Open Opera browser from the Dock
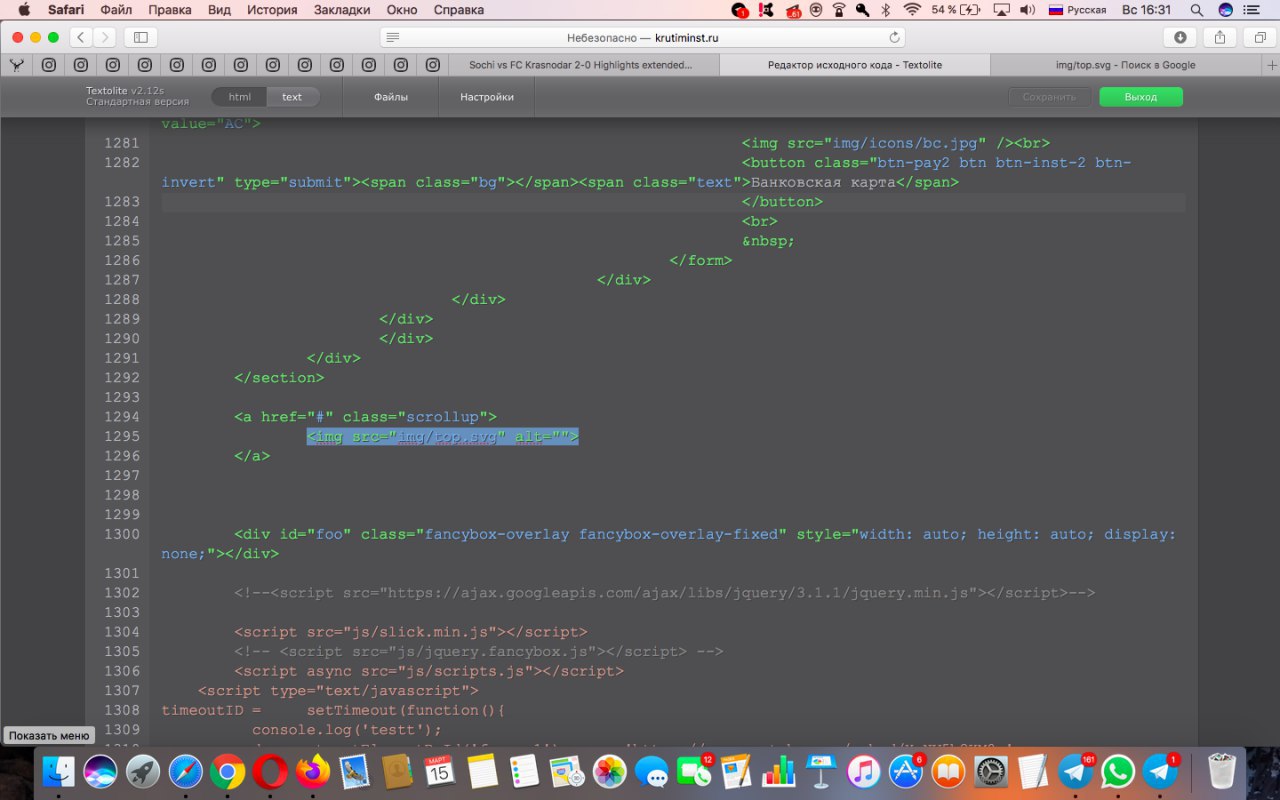Screen dimensions: 1280x800 click(x=270, y=771)
